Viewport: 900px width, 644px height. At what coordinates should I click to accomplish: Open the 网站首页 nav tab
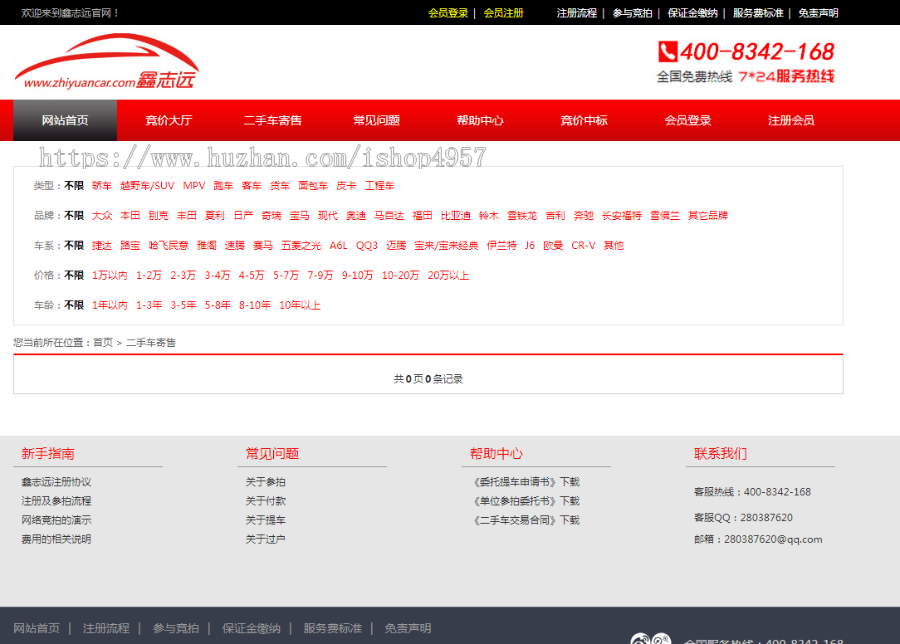click(65, 121)
